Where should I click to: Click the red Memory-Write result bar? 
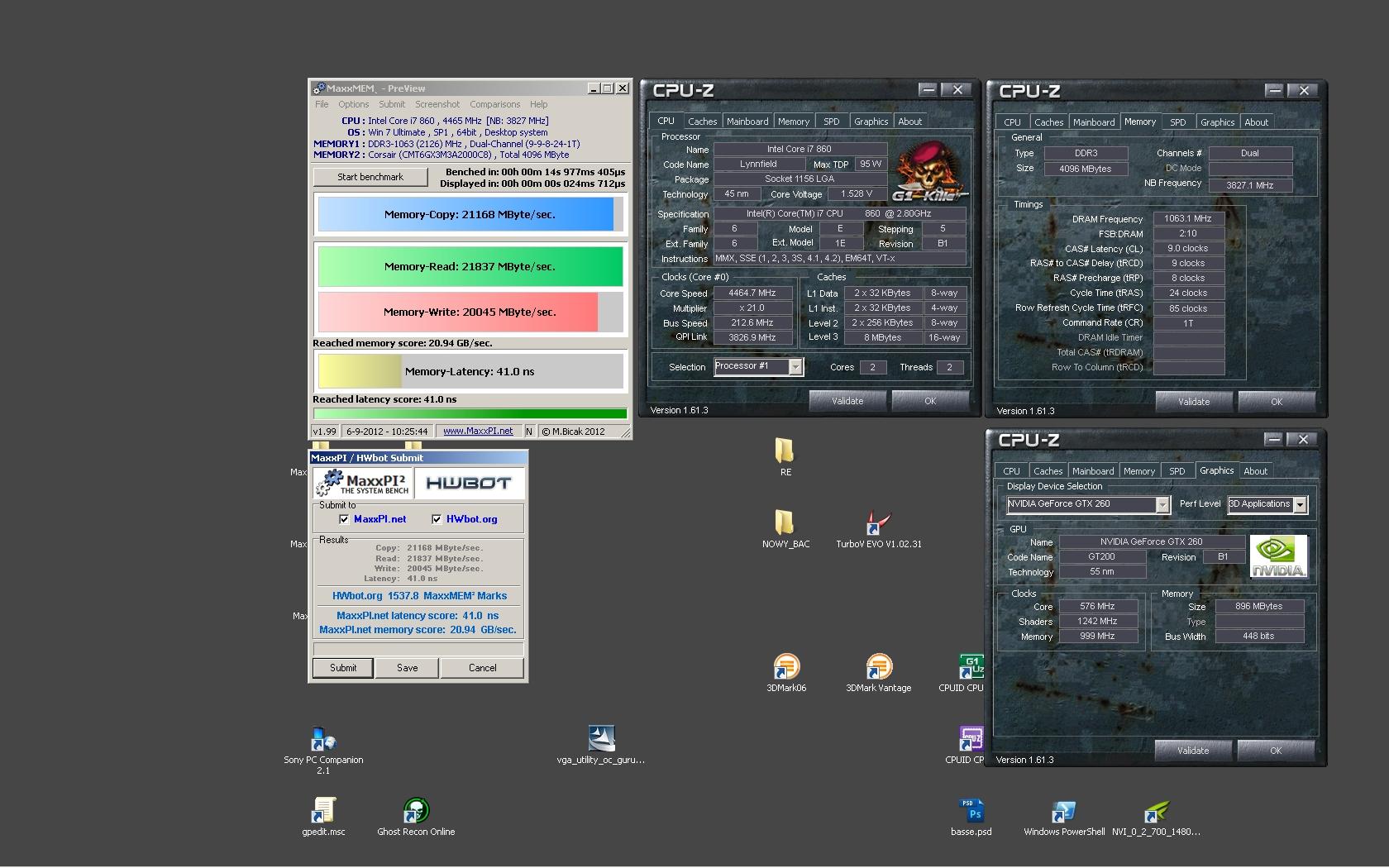pos(470,312)
